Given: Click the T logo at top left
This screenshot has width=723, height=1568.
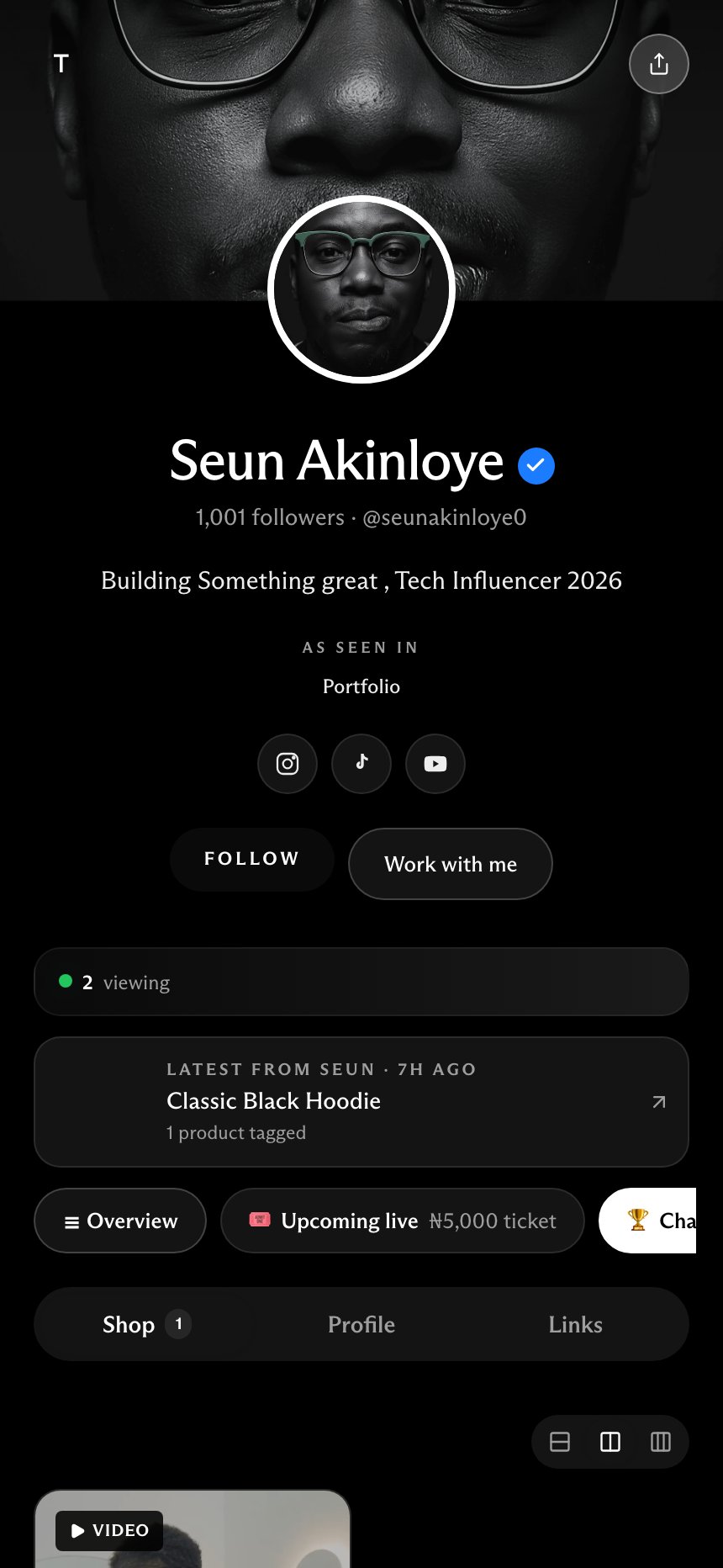Looking at the screenshot, I should point(61,64).
